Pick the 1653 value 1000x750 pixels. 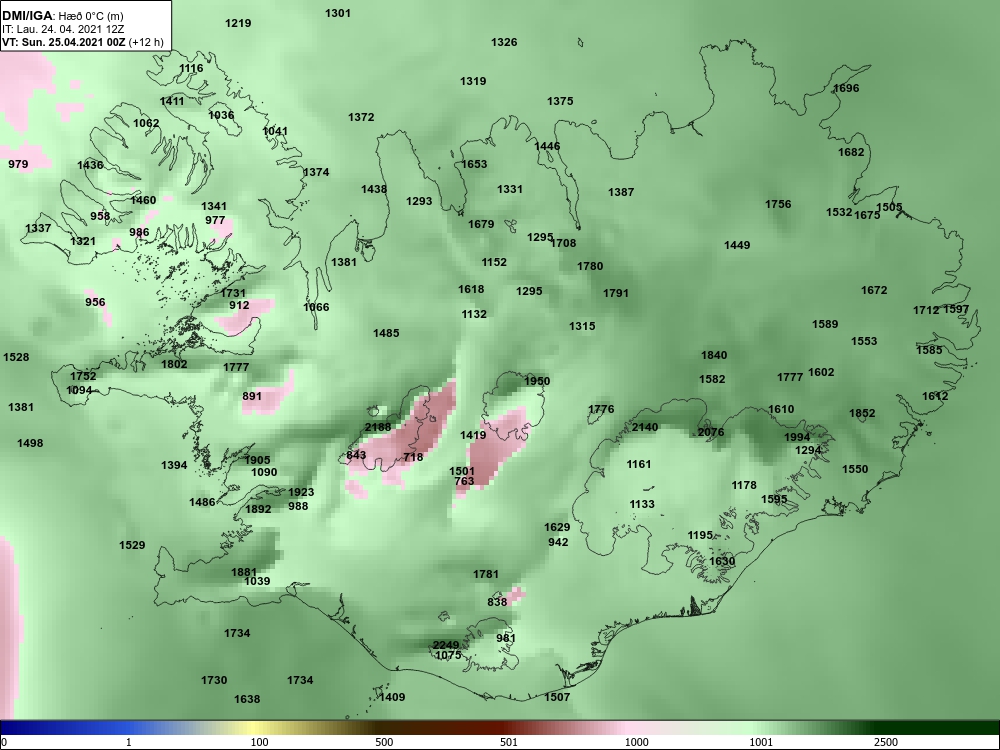[474, 164]
